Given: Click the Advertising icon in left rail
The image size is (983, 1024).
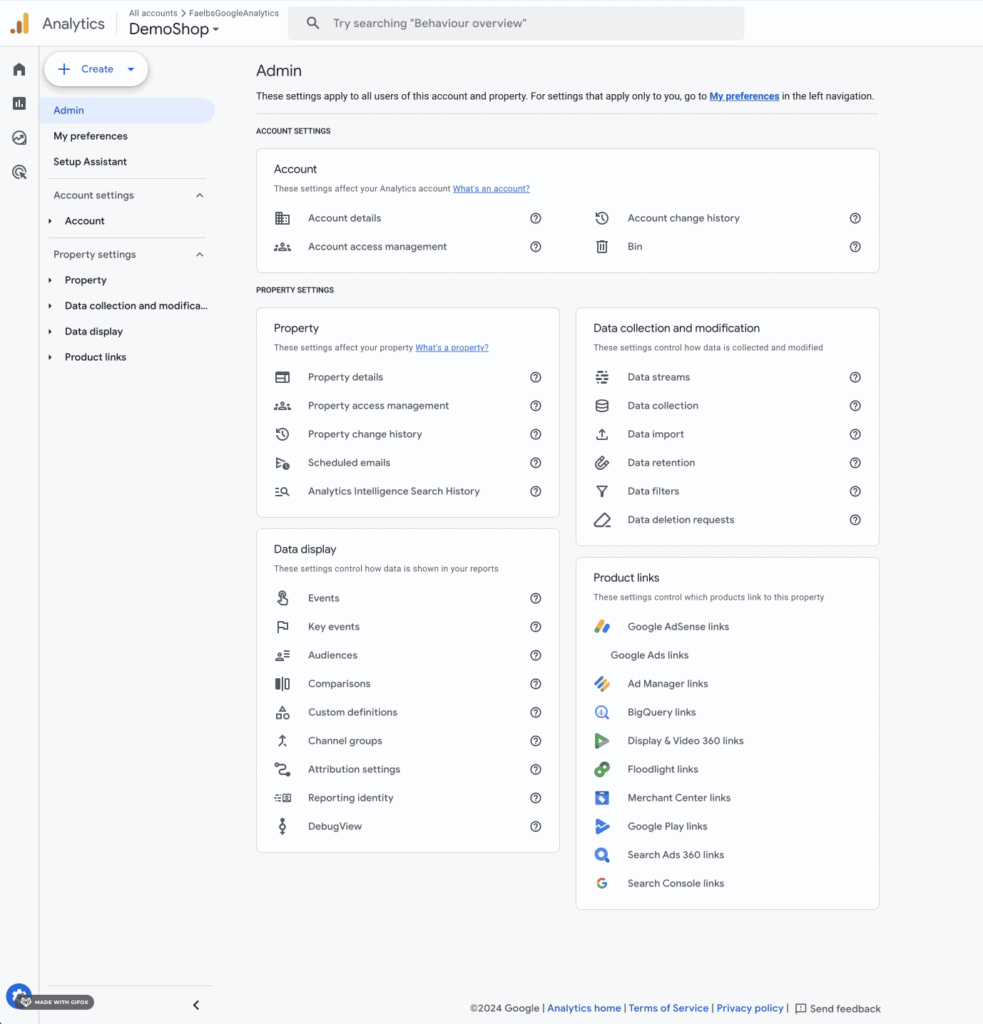Looking at the screenshot, I should pos(18,171).
